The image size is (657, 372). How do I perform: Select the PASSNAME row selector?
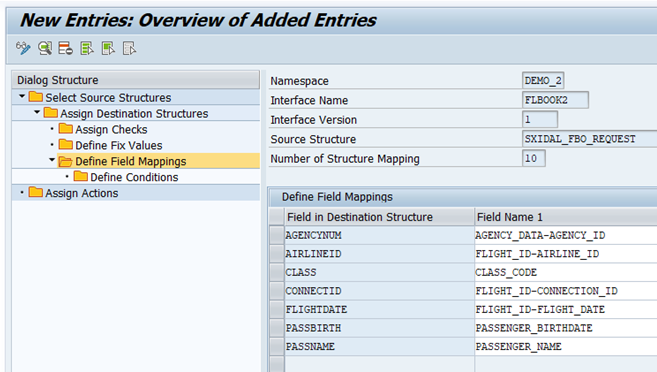point(277,346)
